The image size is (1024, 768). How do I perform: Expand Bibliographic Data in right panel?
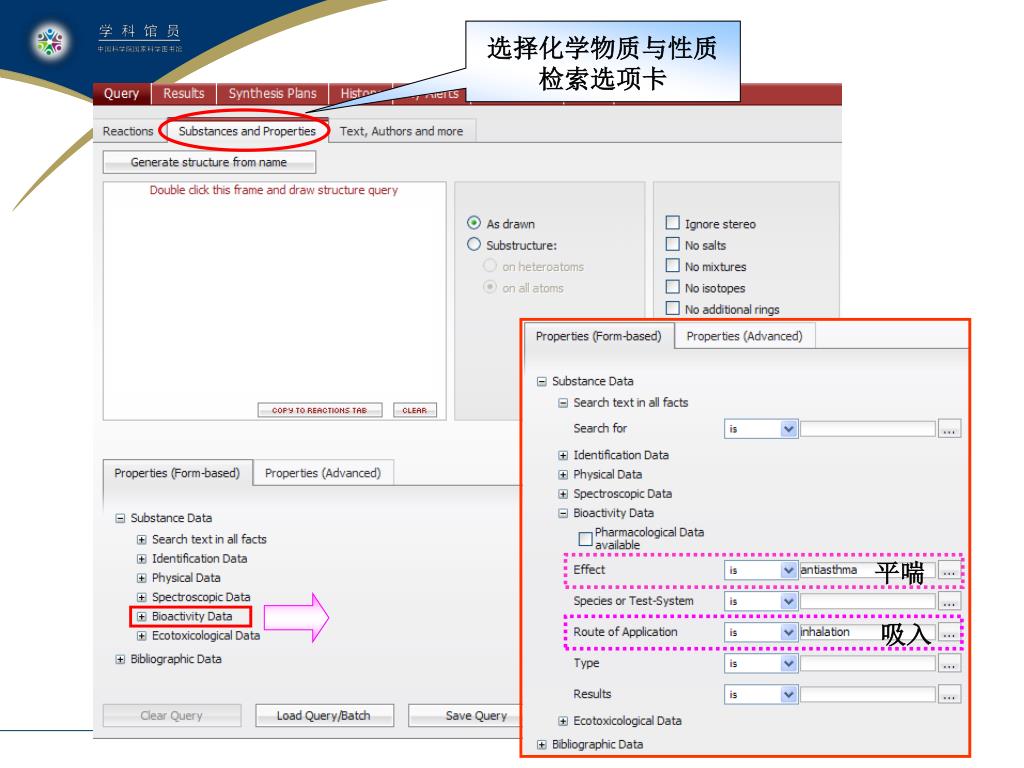tap(541, 744)
